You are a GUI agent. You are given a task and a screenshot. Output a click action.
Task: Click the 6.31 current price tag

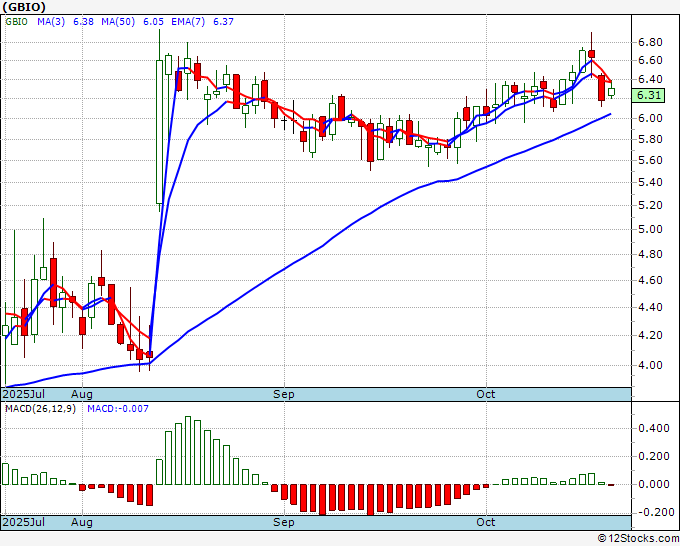pyautogui.click(x=648, y=95)
